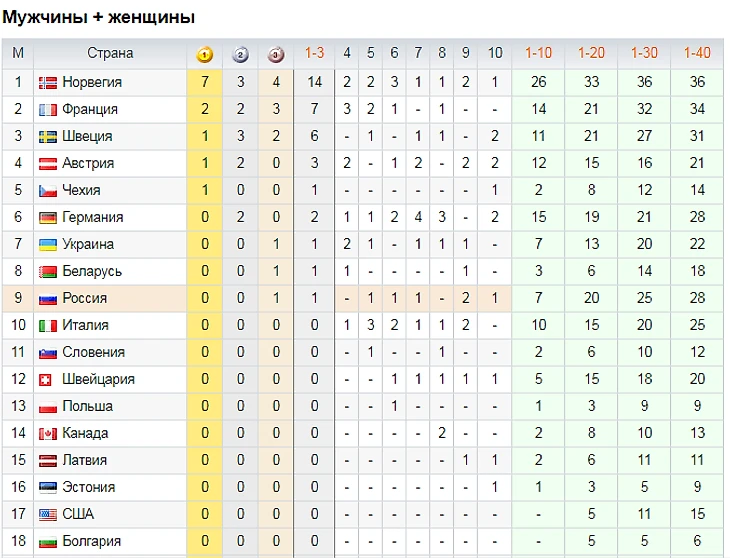The height and width of the screenshot is (558, 730).
Task: Click the 1-20 column header
Action: point(591,53)
